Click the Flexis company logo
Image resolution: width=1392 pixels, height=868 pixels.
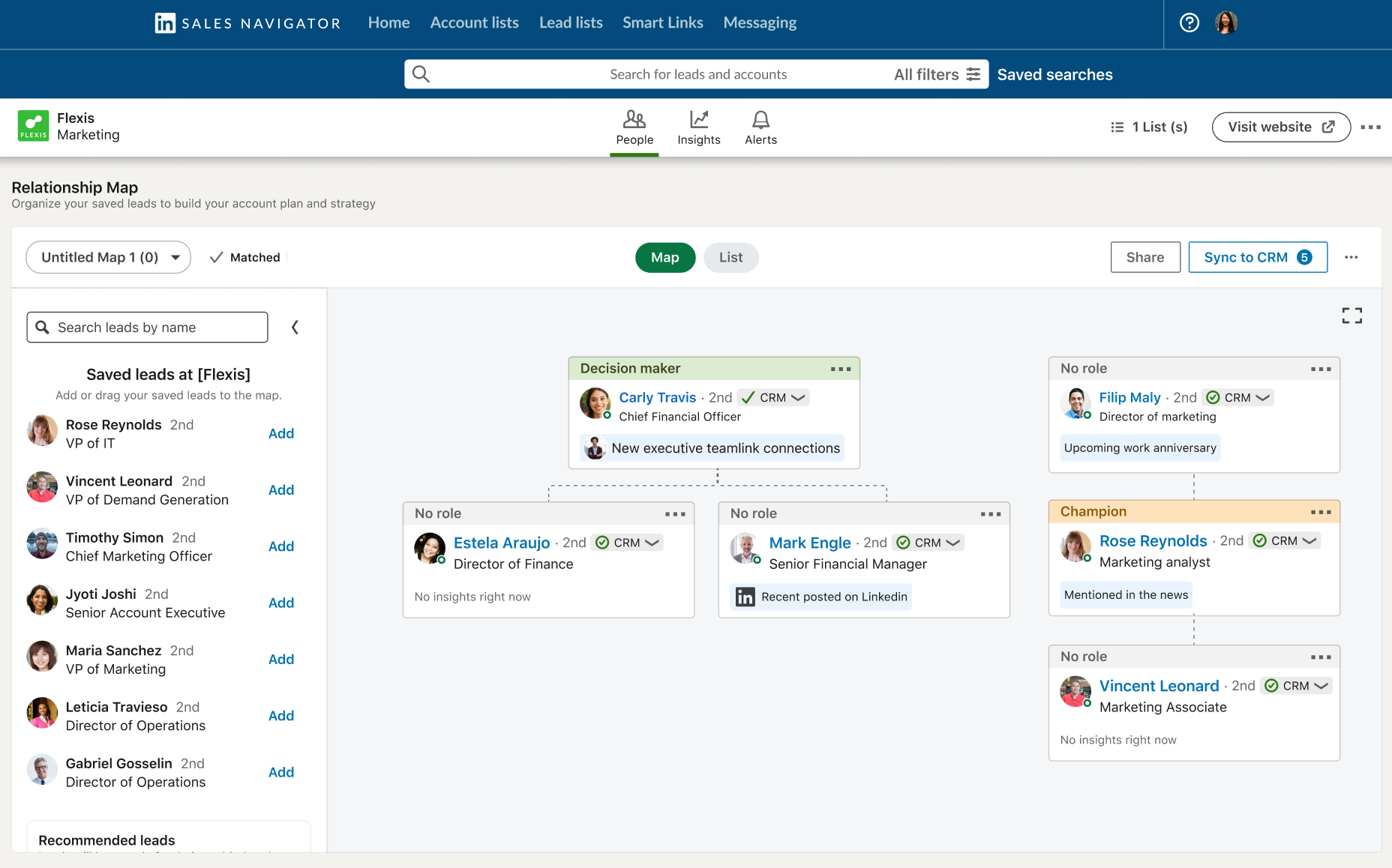[x=33, y=126]
